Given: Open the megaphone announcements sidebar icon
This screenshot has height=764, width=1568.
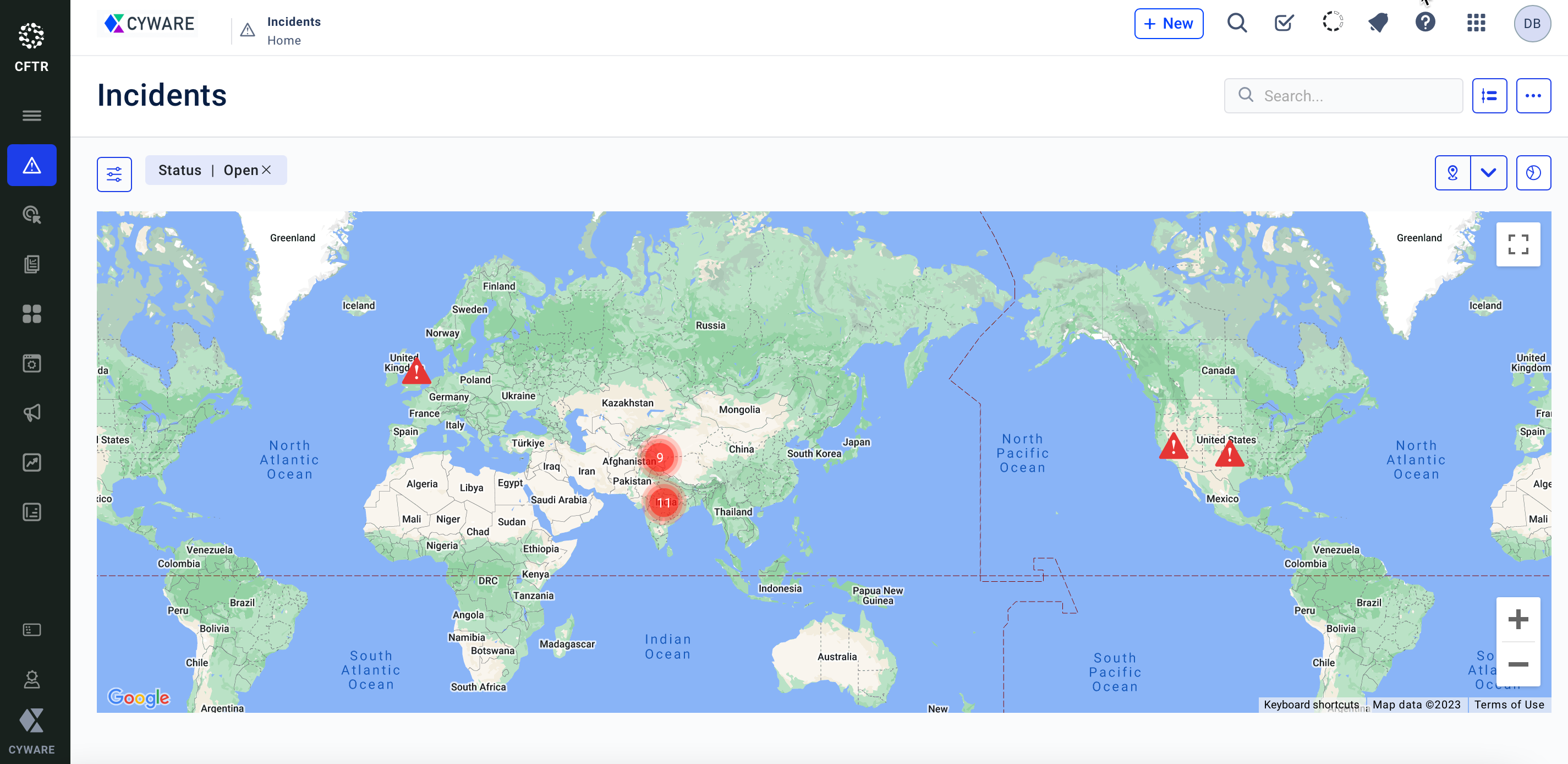Looking at the screenshot, I should click(32, 413).
